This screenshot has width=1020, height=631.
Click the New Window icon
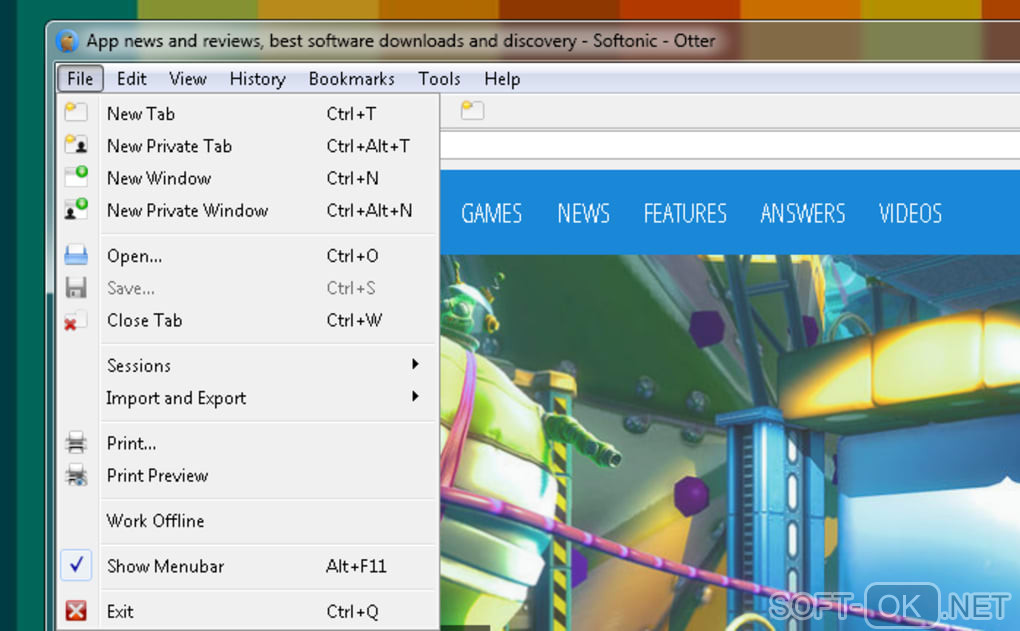click(76, 176)
